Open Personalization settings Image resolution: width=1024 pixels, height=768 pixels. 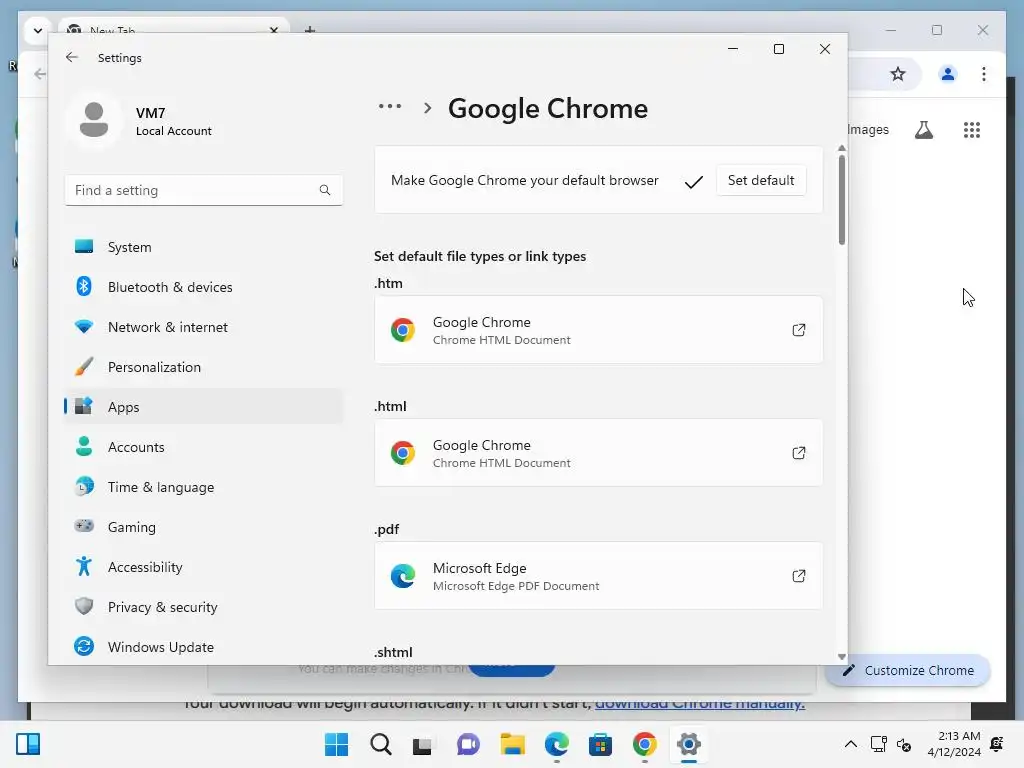[x=203, y=367]
